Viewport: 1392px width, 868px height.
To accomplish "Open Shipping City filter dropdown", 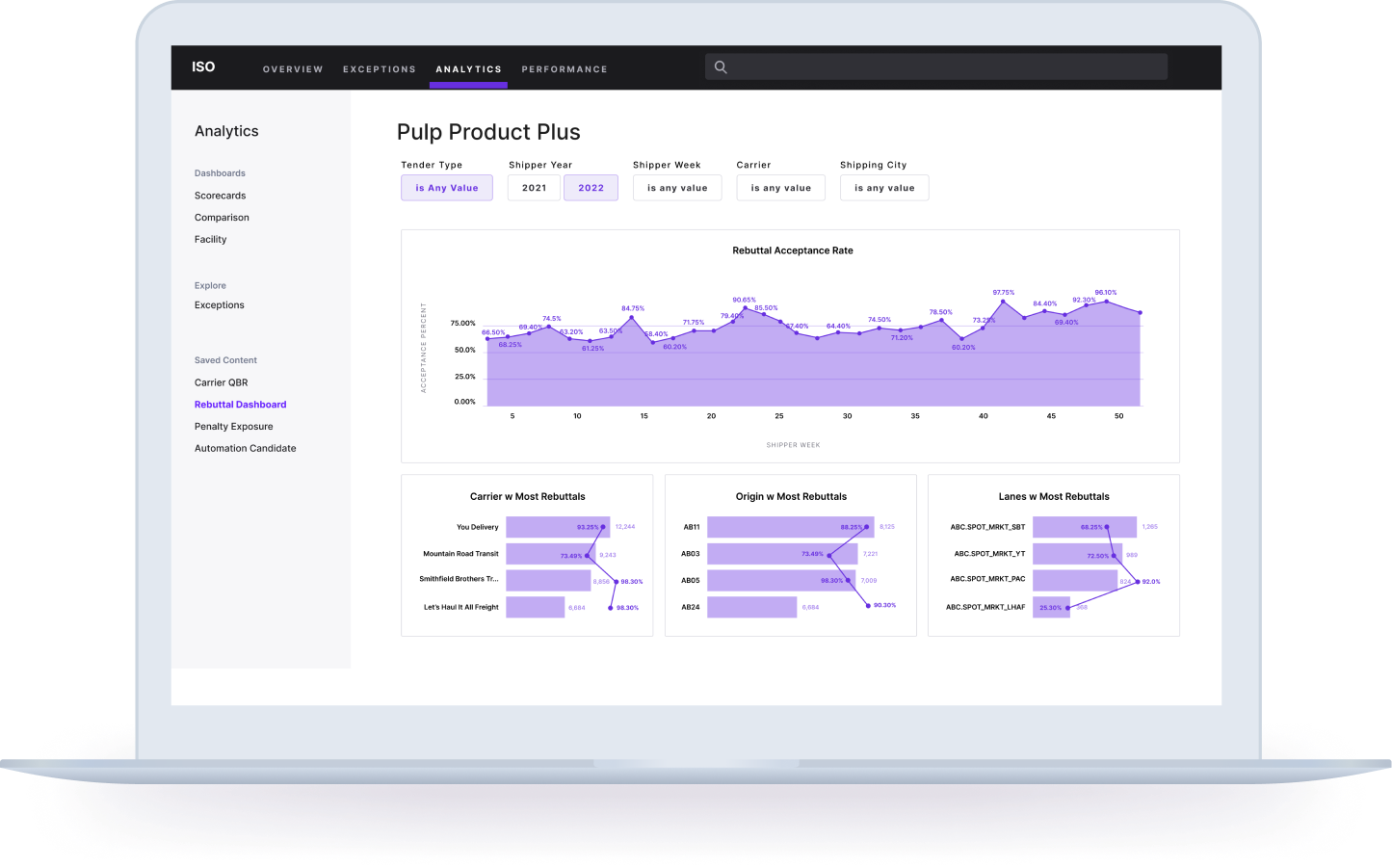I will [x=884, y=188].
